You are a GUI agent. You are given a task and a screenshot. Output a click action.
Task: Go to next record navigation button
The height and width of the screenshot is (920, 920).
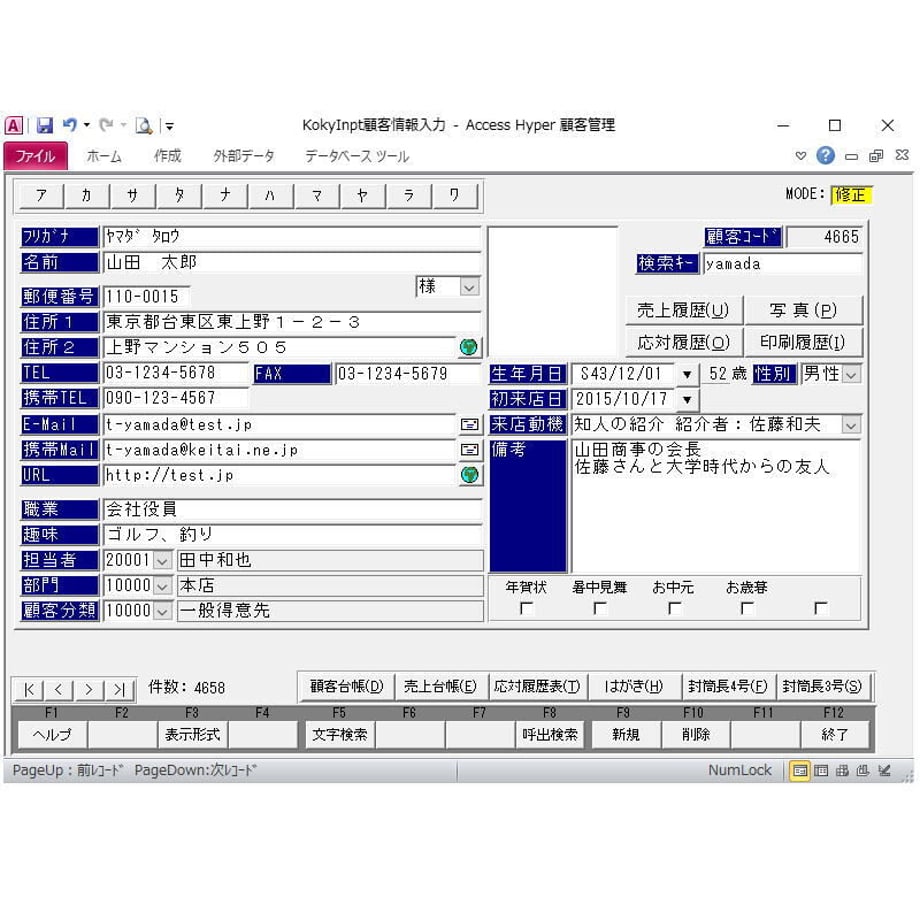click(89, 689)
